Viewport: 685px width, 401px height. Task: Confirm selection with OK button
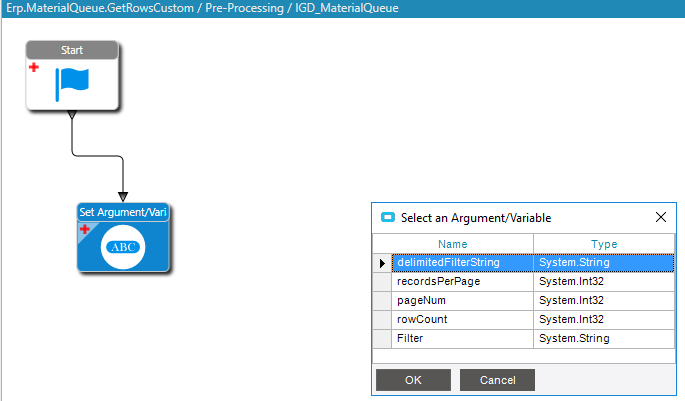coord(413,380)
